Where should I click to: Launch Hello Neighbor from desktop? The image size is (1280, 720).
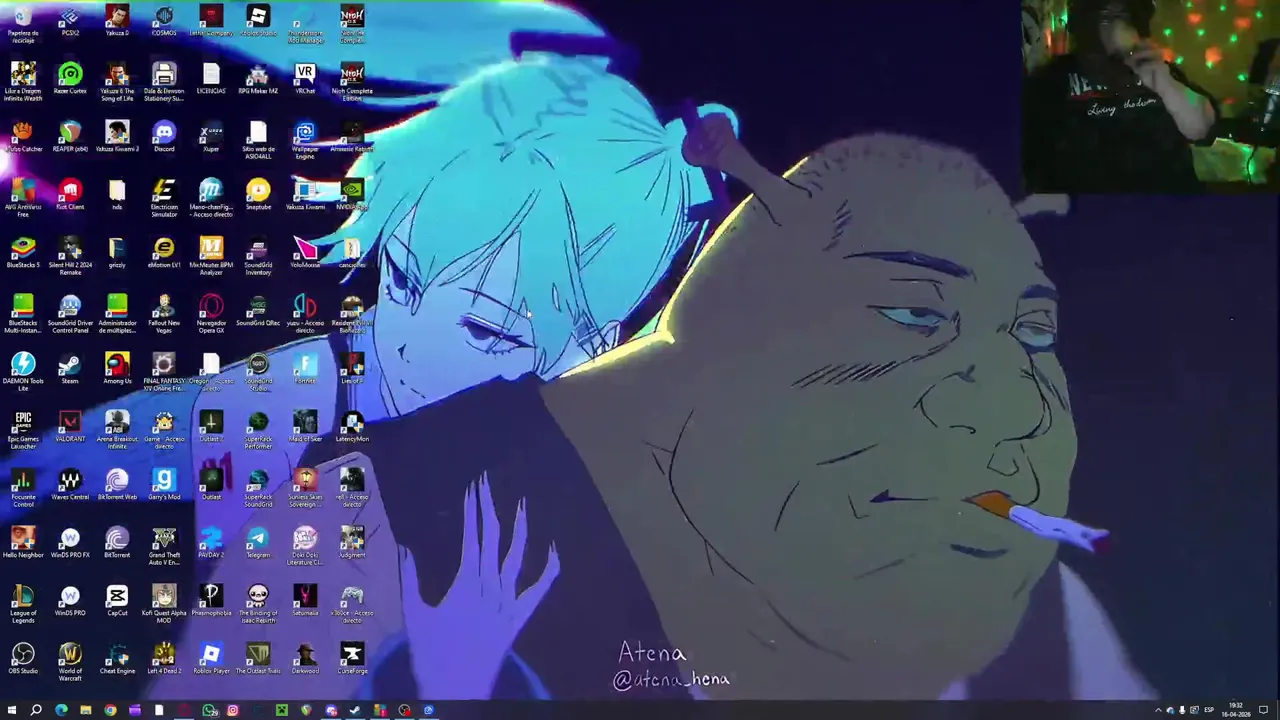(x=23, y=544)
